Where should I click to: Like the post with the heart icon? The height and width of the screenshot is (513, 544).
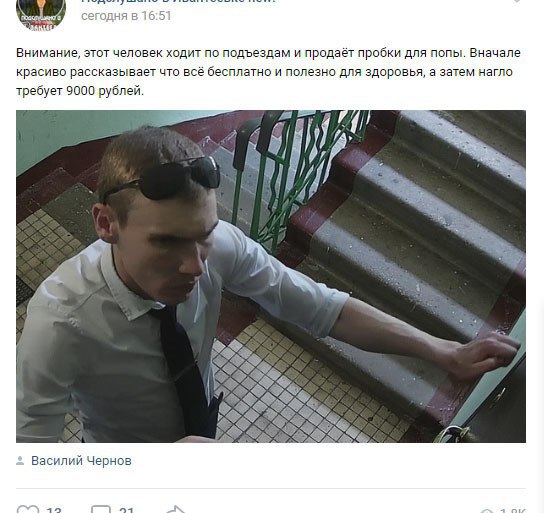[x=28, y=510]
